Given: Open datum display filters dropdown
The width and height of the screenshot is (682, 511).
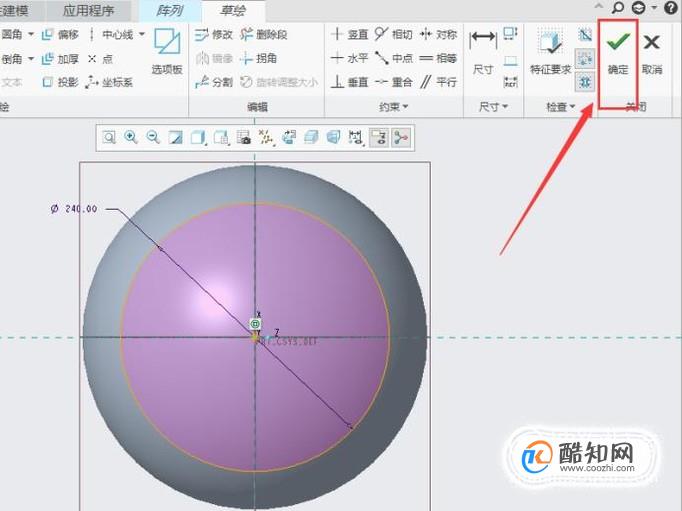Looking at the screenshot, I should pyautogui.click(x=266, y=138).
